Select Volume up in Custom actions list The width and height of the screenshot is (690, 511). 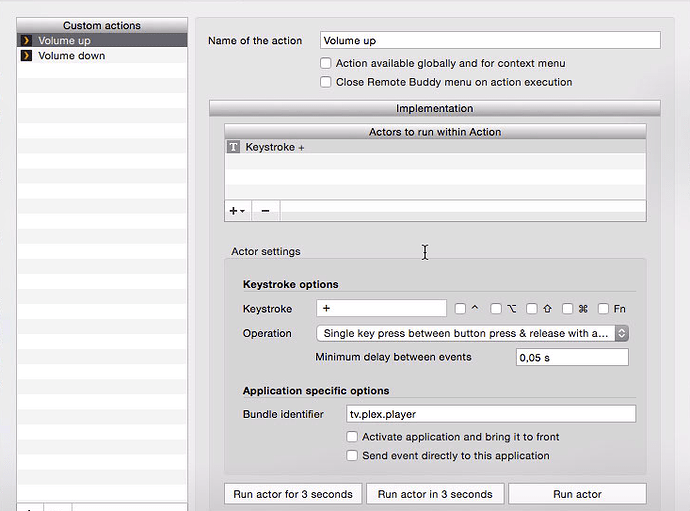pos(102,40)
